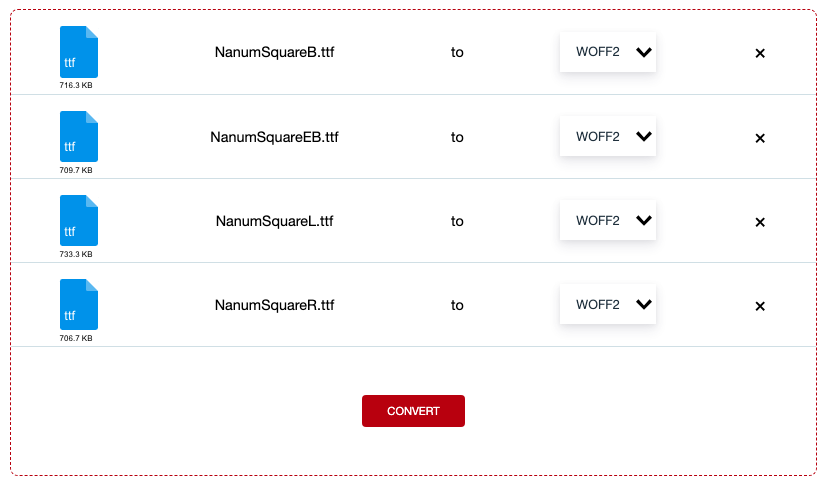Remove NanumSquareR.ttf from the queue
This screenshot has width=826, height=485.
760,306
